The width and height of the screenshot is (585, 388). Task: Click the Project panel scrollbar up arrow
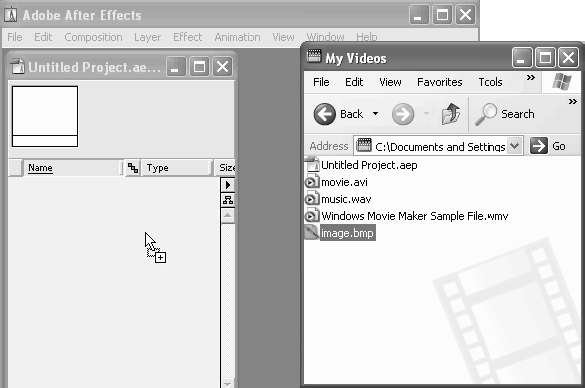tap(228, 216)
